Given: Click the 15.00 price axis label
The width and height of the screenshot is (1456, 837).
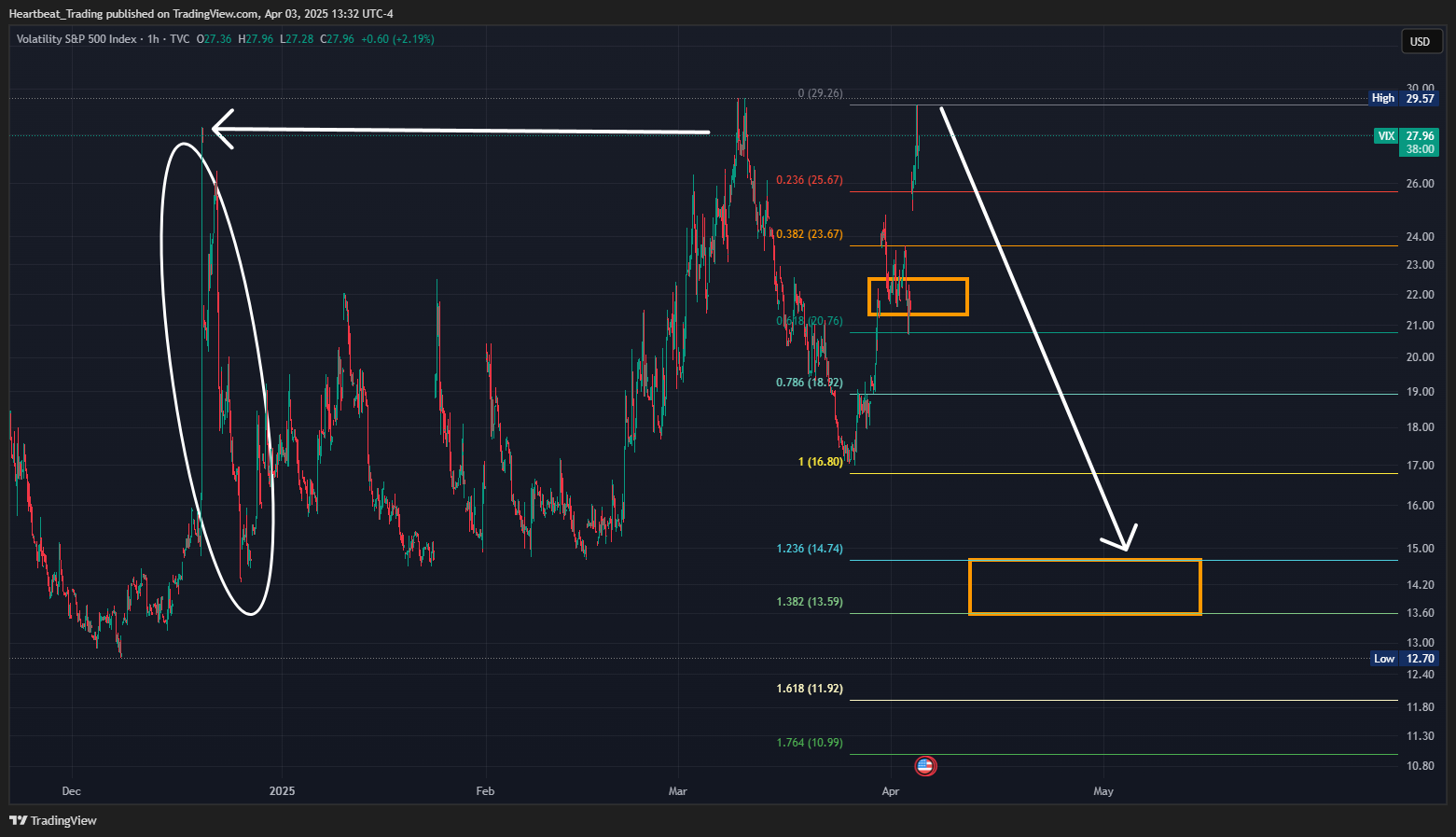Looking at the screenshot, I should pyautogui.click(x=1421, y=549).
